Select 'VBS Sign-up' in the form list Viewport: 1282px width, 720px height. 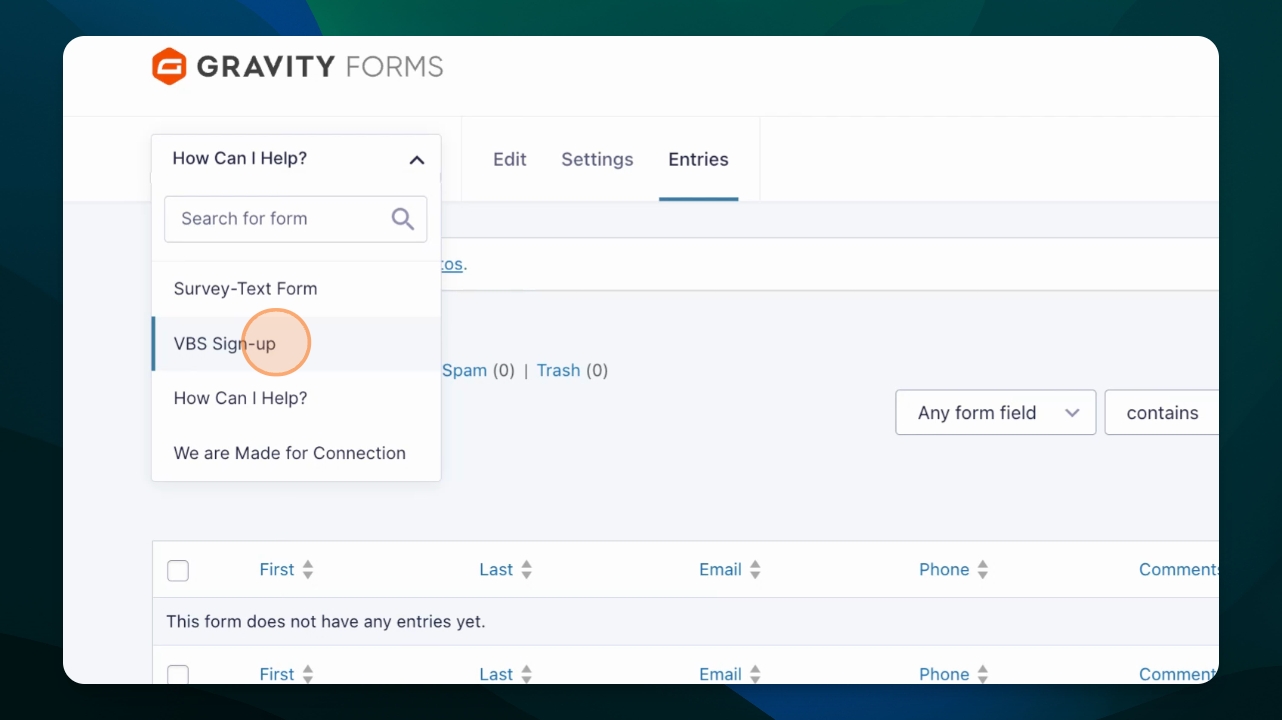[296, 344]
